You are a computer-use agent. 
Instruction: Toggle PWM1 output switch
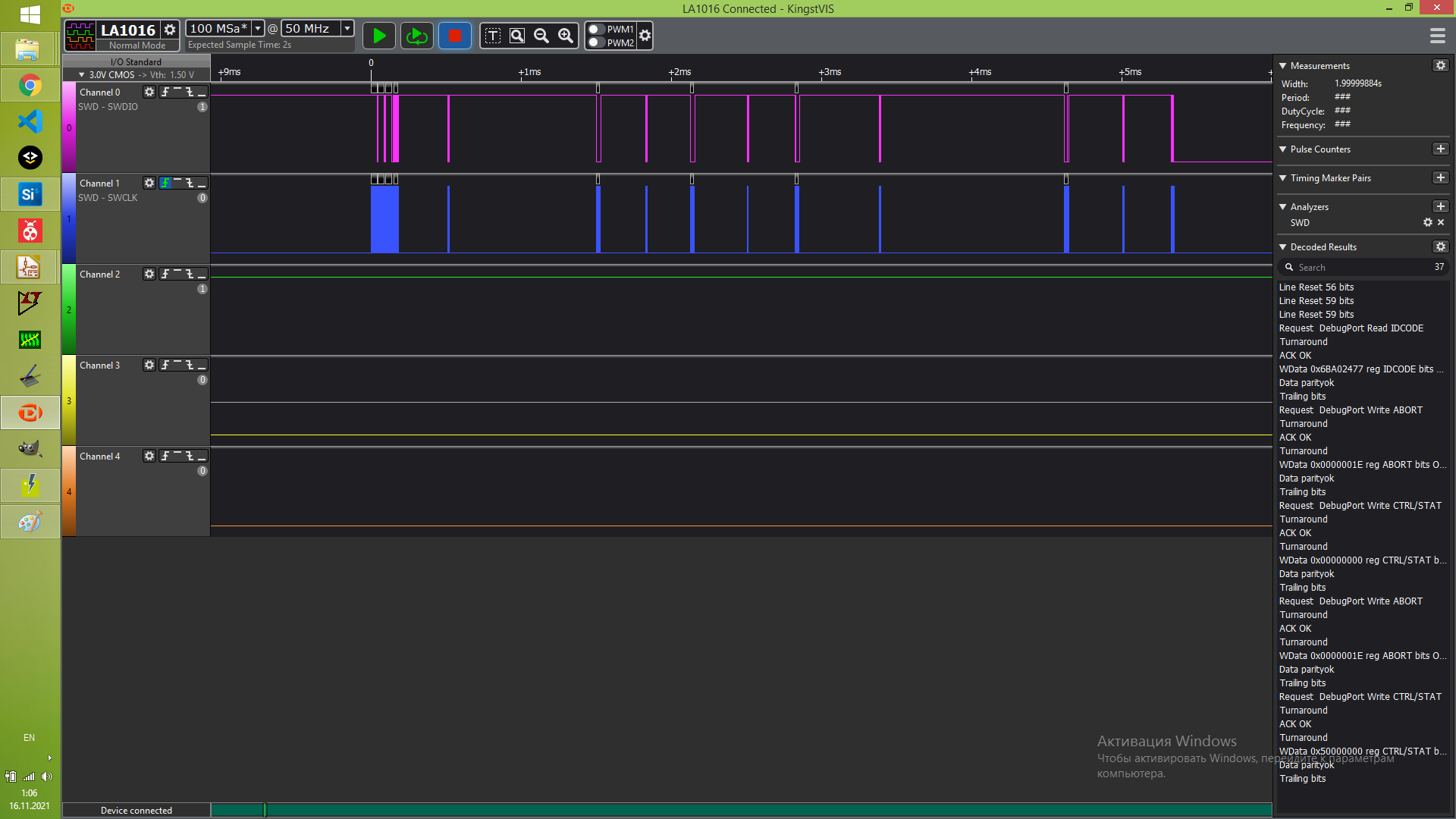tap(597, 29)
